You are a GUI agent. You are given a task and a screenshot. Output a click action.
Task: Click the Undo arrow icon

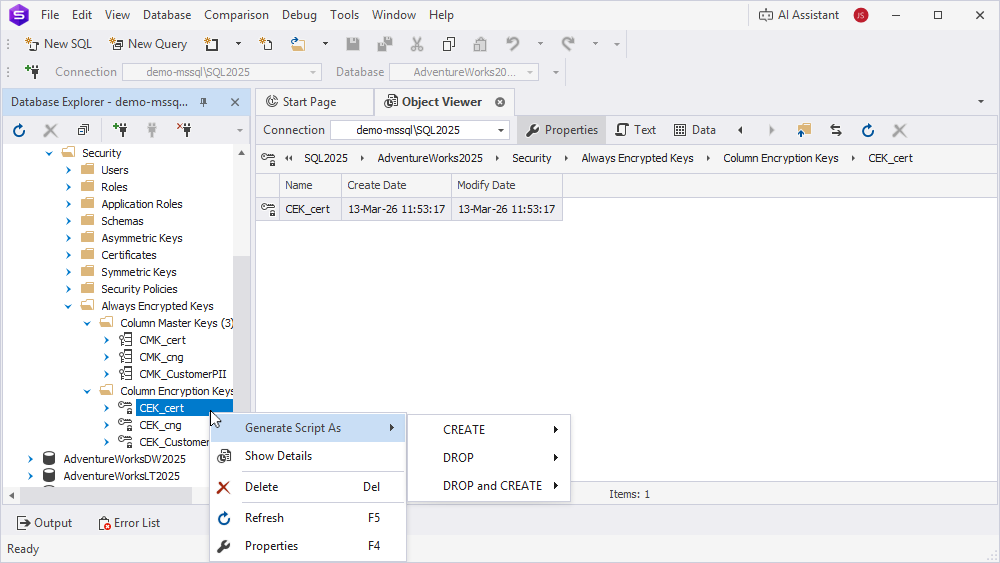coord(513,44)
